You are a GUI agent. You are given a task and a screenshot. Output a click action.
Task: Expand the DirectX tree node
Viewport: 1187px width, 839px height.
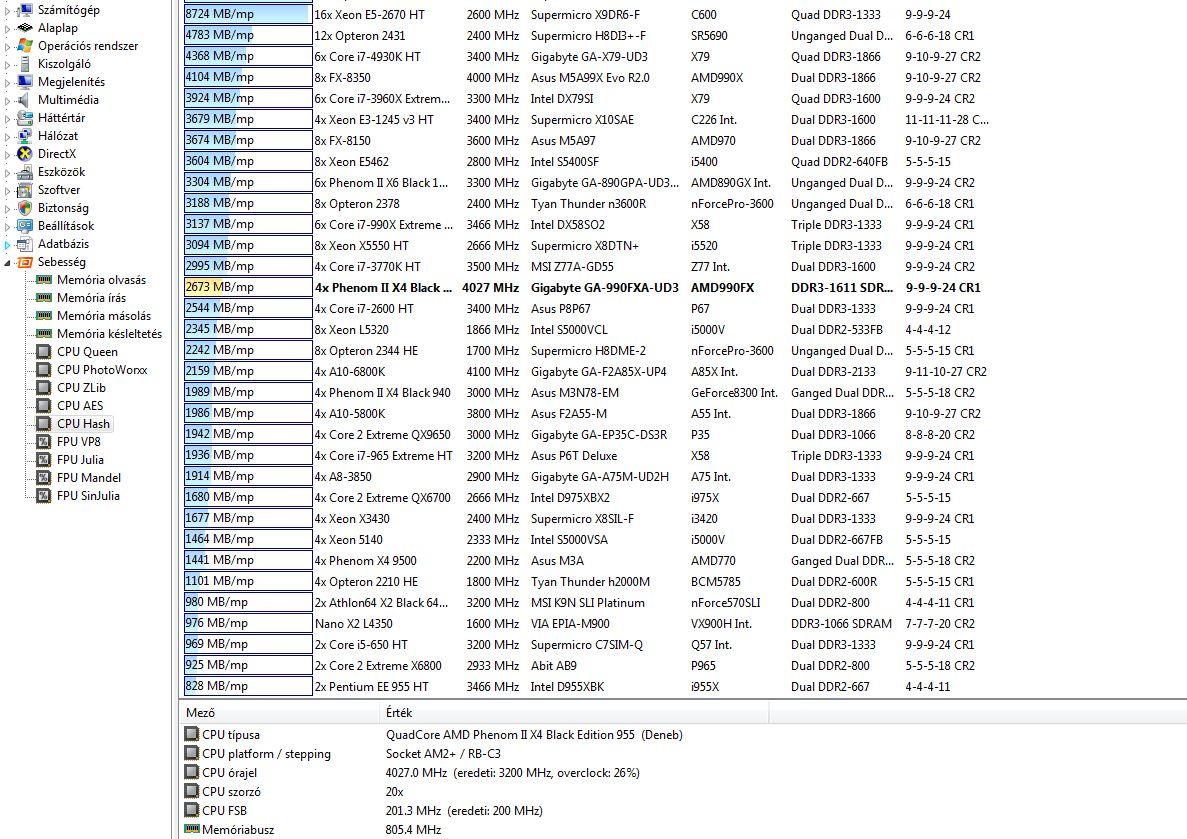[8, 154]
